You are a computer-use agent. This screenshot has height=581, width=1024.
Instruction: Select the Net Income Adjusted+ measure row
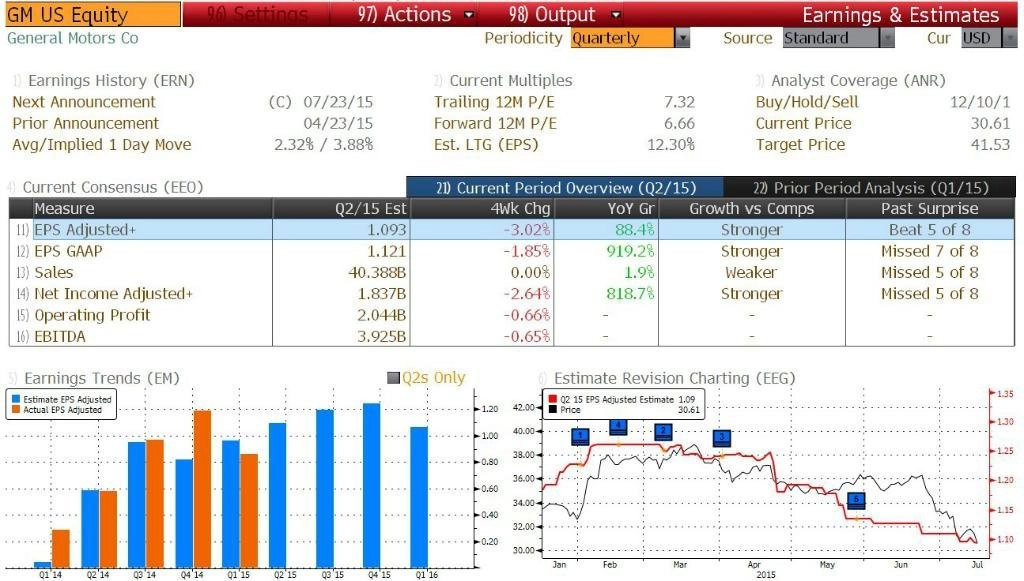point(512,294)
